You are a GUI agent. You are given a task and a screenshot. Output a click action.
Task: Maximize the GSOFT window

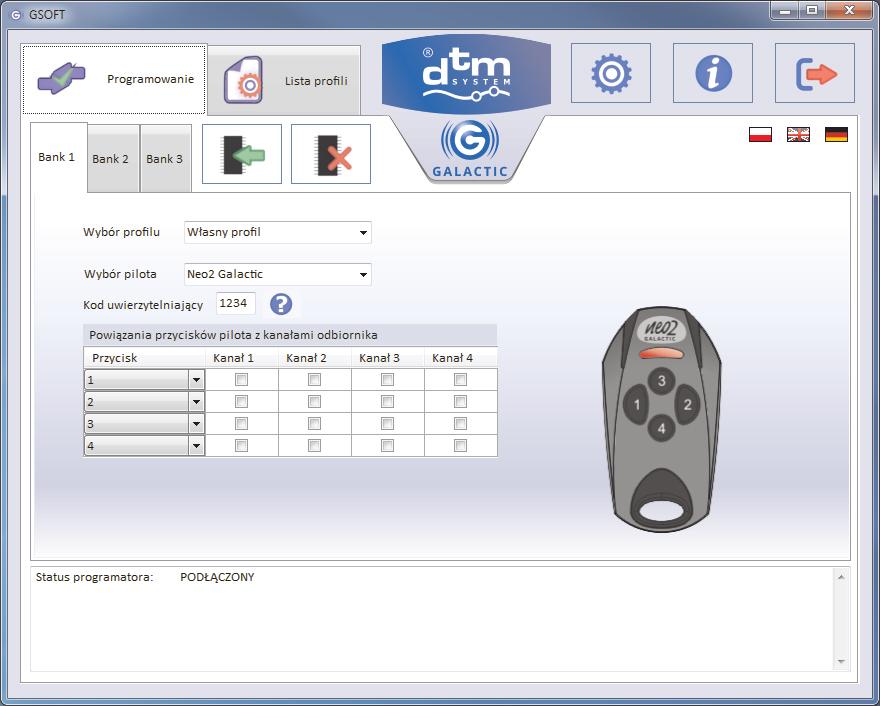(x=812, y=11)
